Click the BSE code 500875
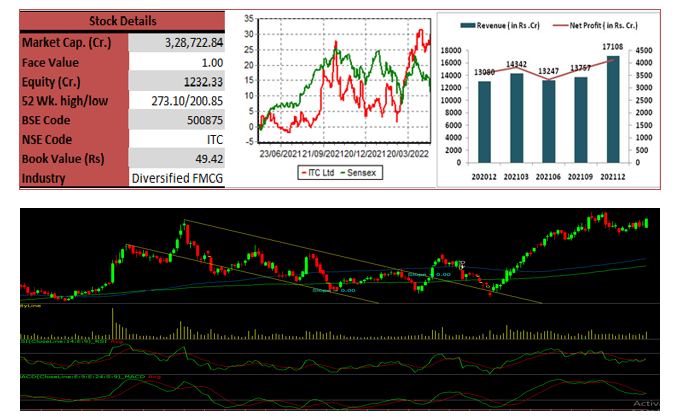The width and height of the screenshot is (677, 420). point(205,120)
